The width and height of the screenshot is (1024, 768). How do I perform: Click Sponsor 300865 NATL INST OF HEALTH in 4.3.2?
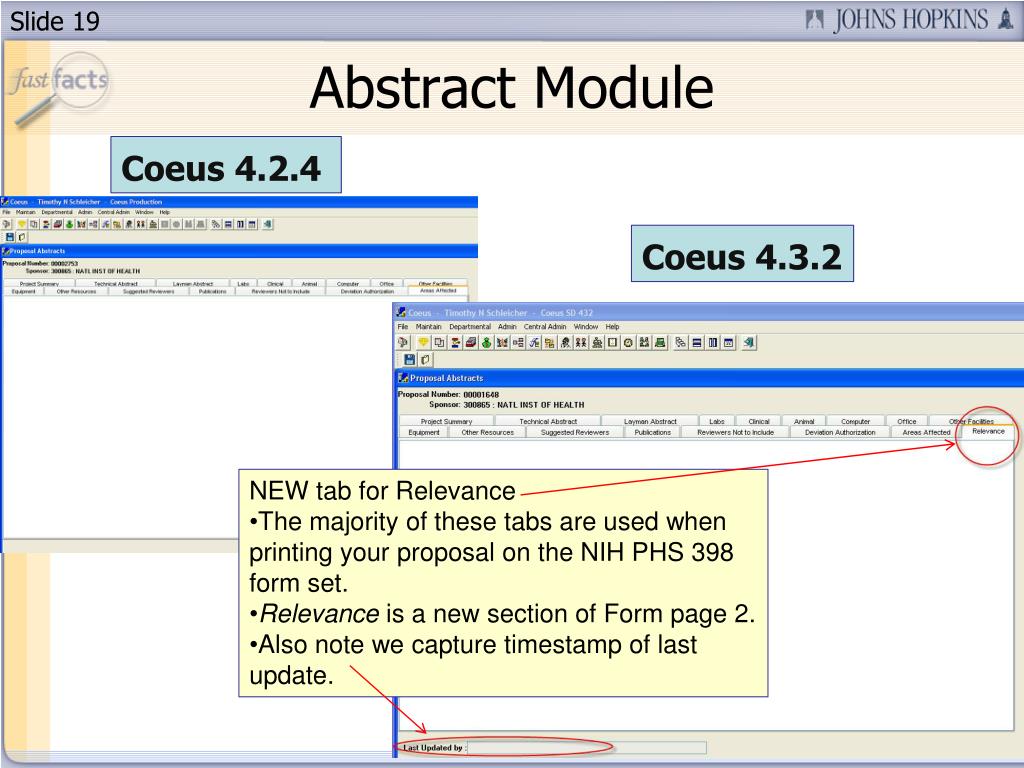(x=506, y=405)
